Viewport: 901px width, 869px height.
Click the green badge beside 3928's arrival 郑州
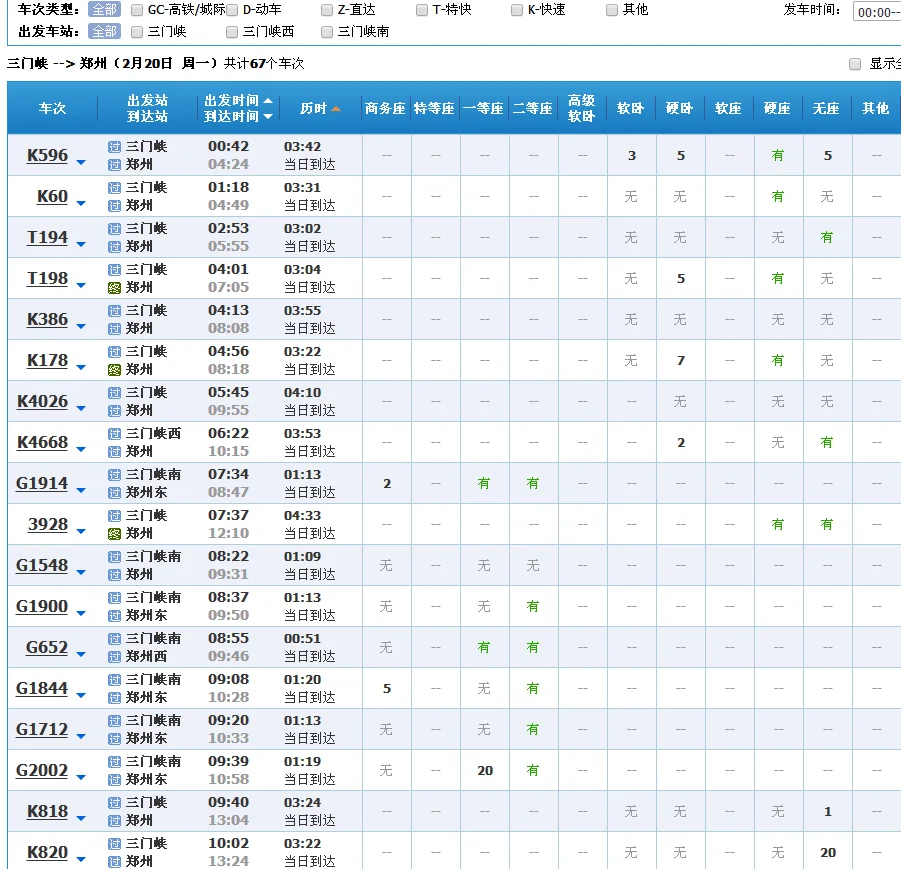pyautogui.click(x=114, y=533)
